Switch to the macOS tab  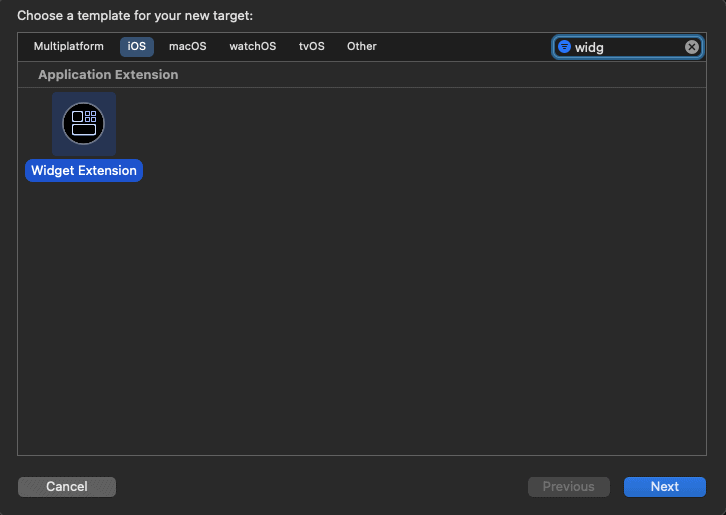click(187, 47)
